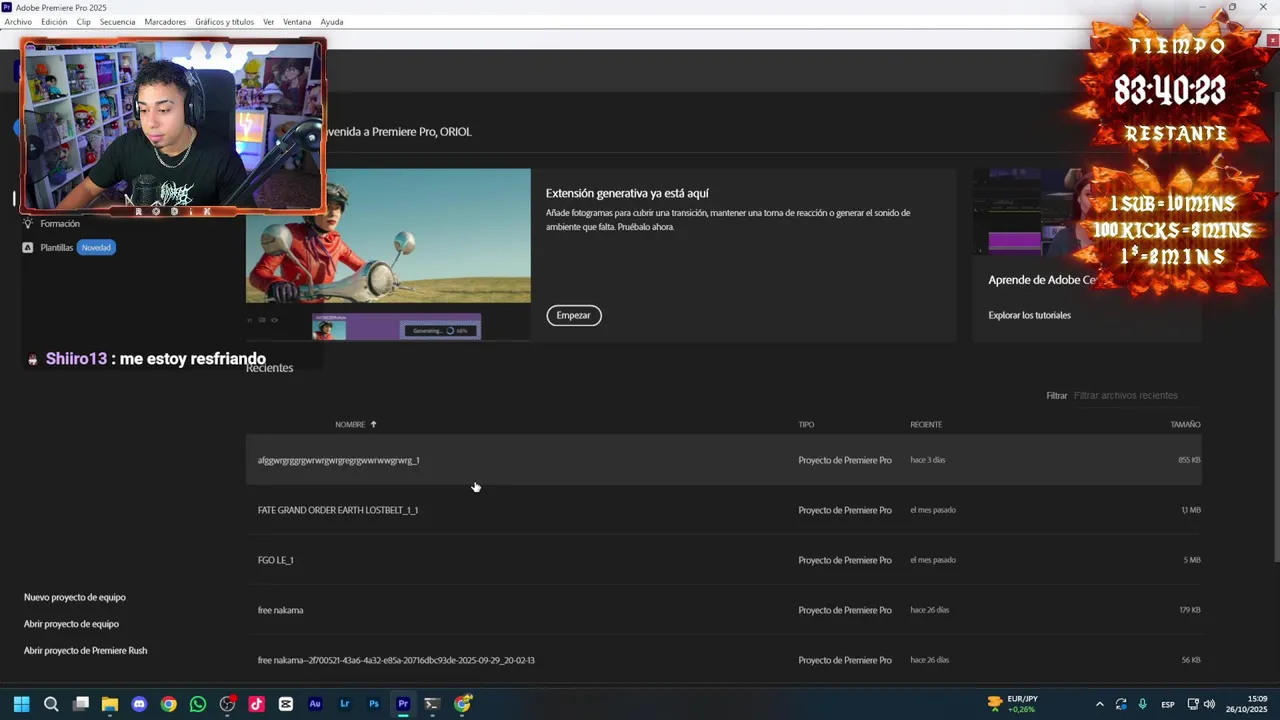The height and width of the screenshot is (720, 1280).
Task: Open Explorar los tutoriales link
Action: (1029, 315)
